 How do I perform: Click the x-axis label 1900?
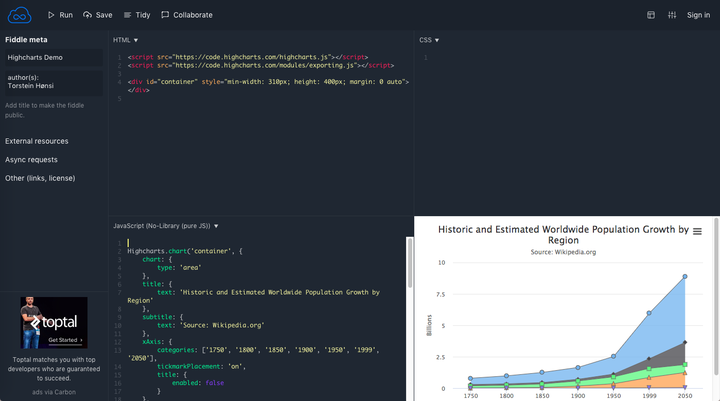pos(578,395)
